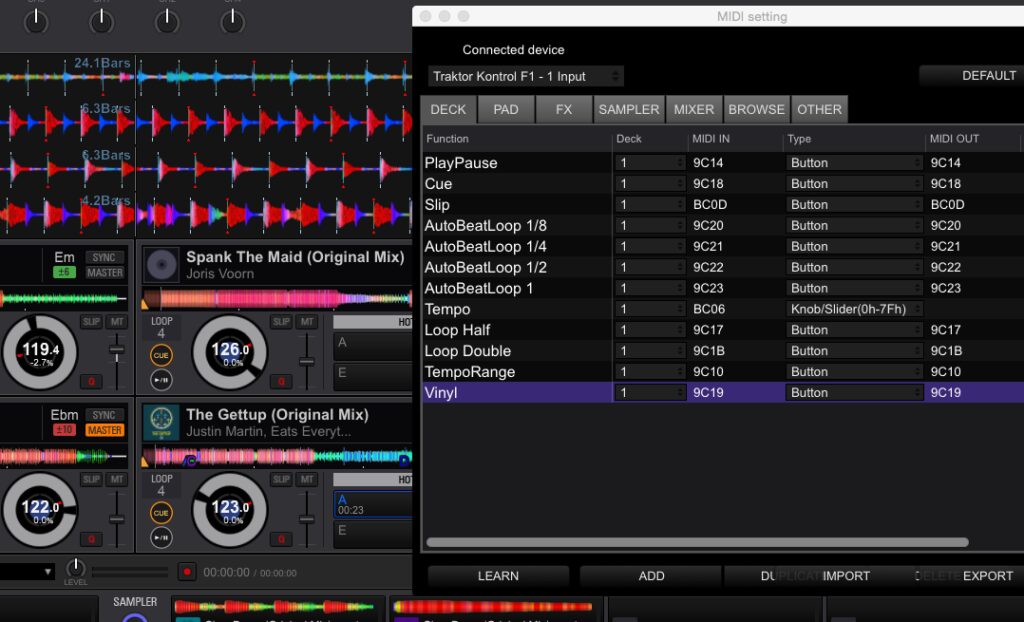Click the DEFAULT button
The width and height of the screenshot is (1024, 622).
click(973, 76)
